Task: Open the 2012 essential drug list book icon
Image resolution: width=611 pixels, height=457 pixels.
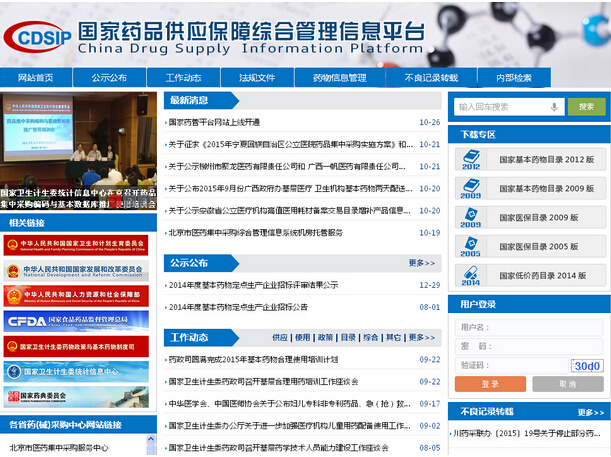Action: click(471, 159)
